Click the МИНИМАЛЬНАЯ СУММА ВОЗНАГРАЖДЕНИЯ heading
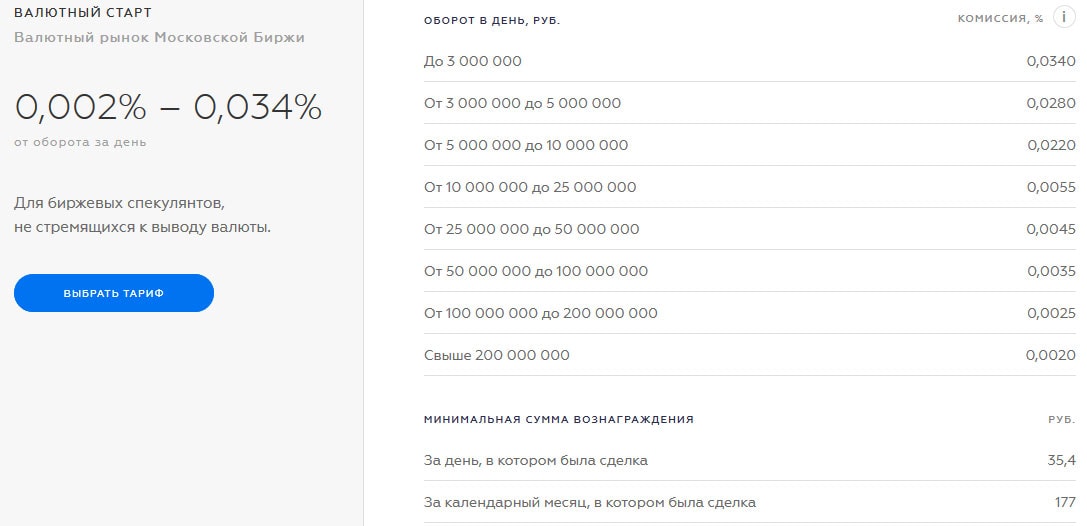 [x=559, y=419]
